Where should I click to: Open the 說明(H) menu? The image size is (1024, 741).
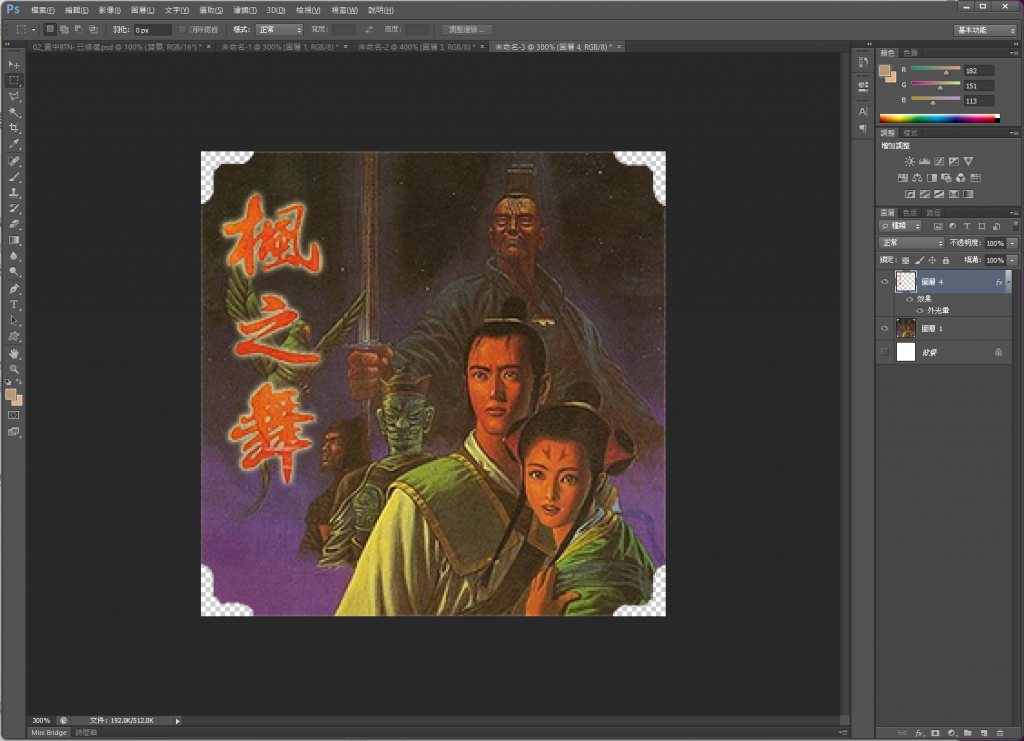pyautogui.click(x=381, y=10)
